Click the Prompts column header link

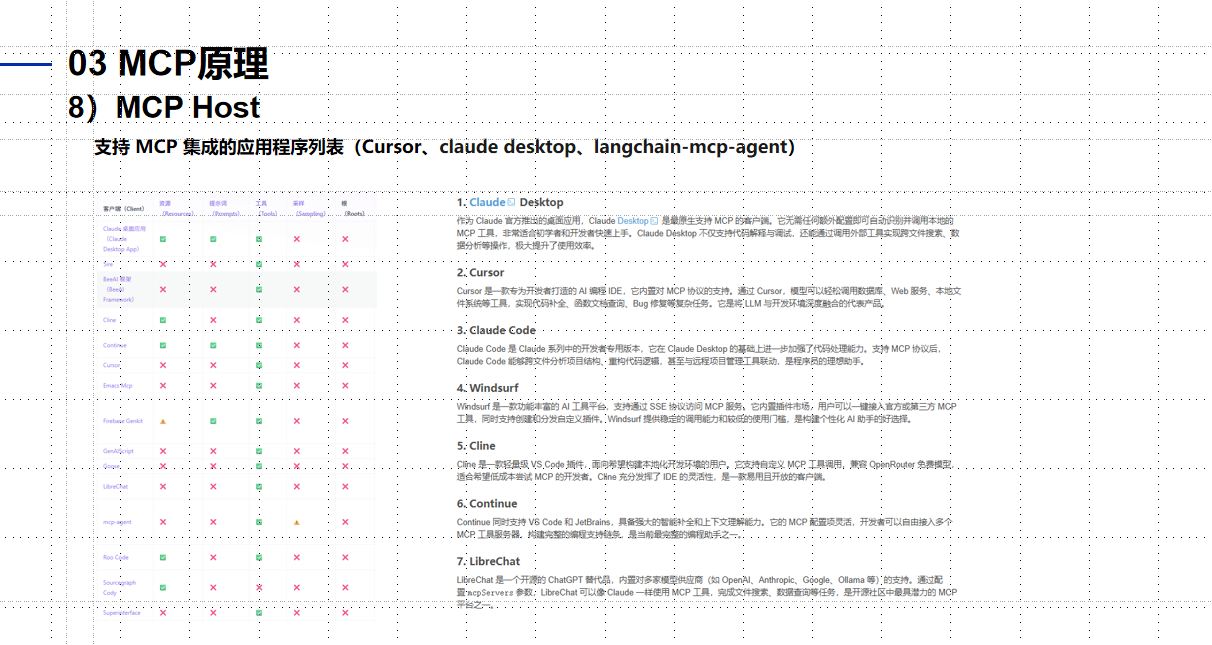[225, 208]
